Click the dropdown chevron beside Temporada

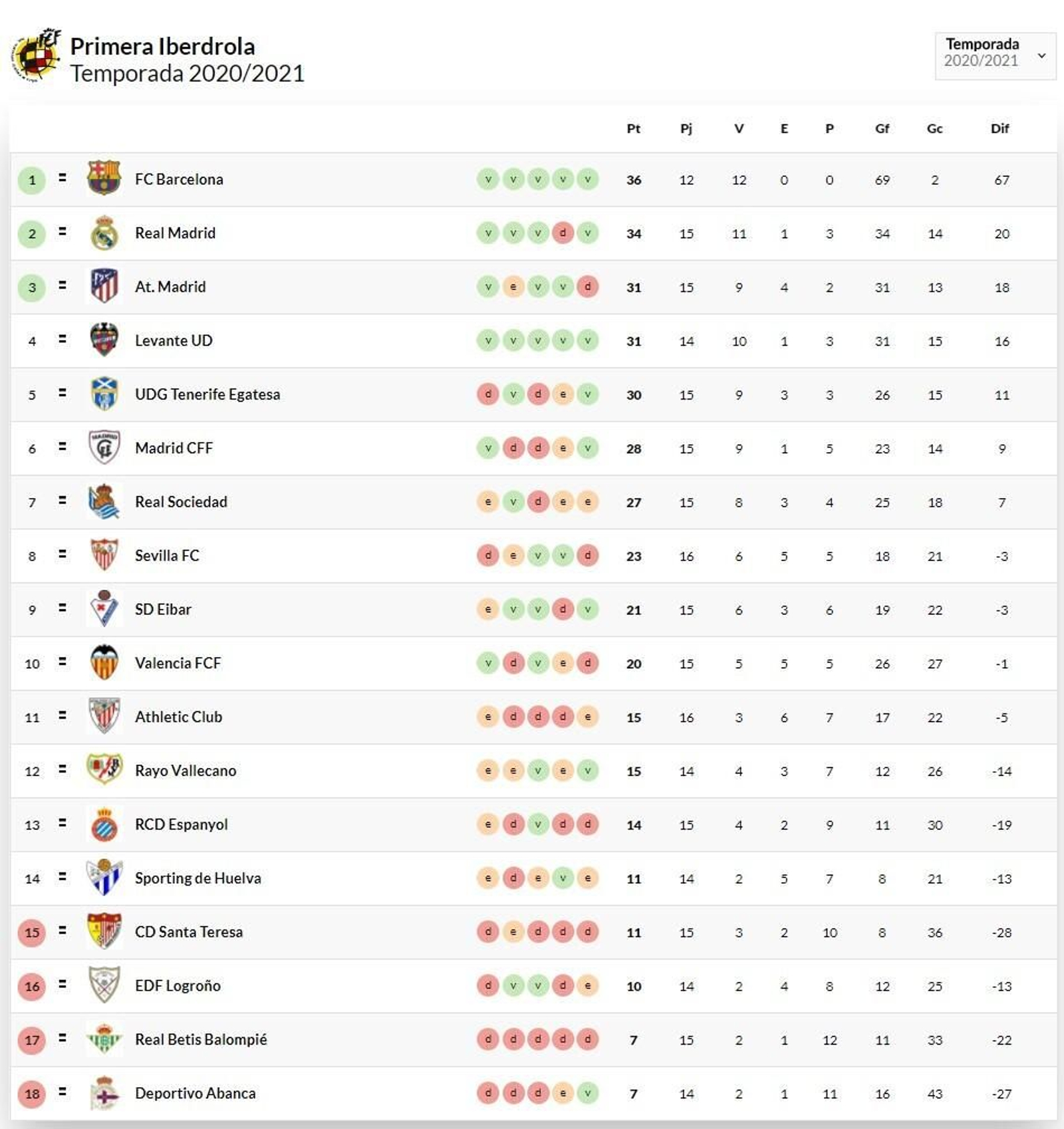point(1041,56)
